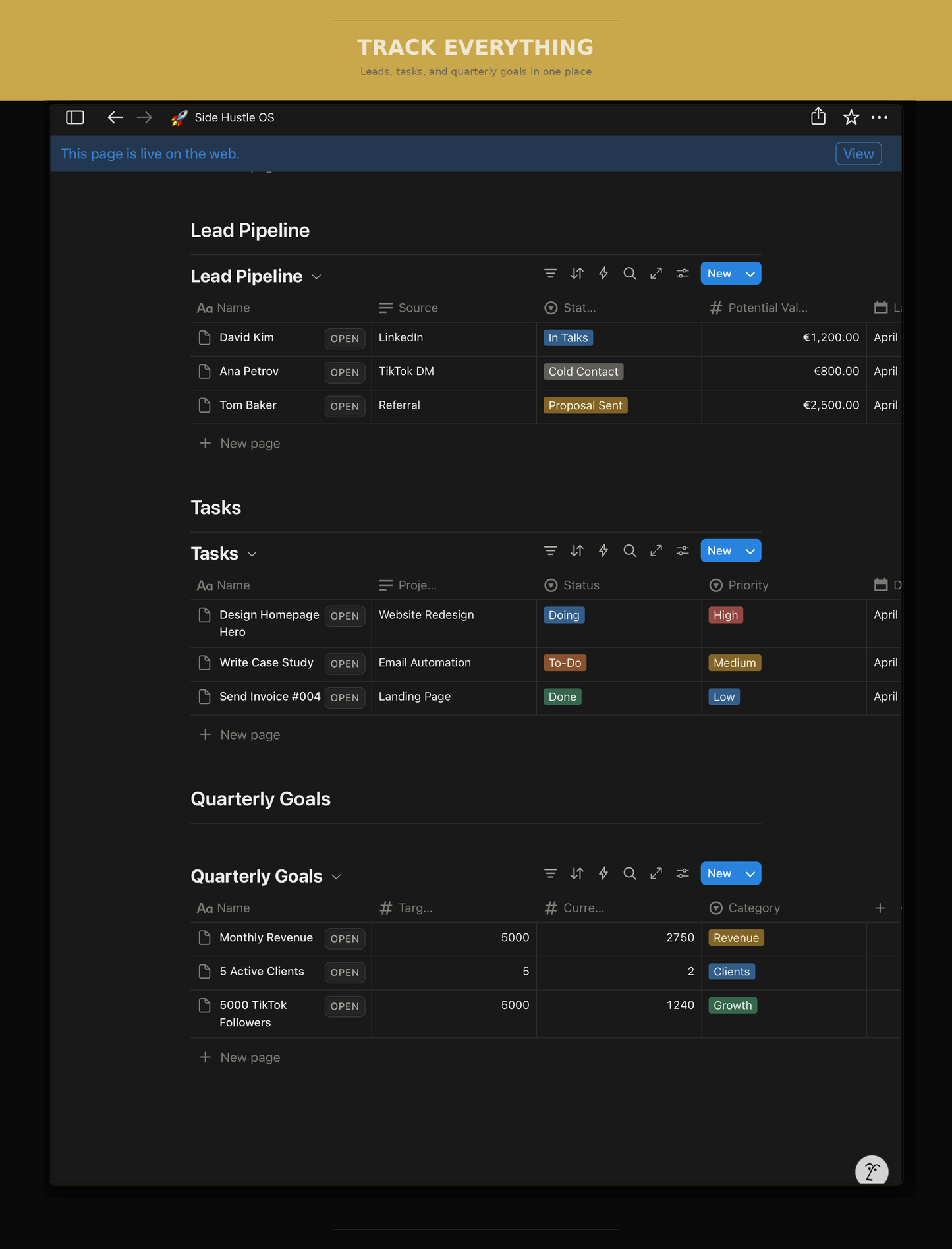
Task: Add New page under Tasks table
Action: tap(240, 734)
